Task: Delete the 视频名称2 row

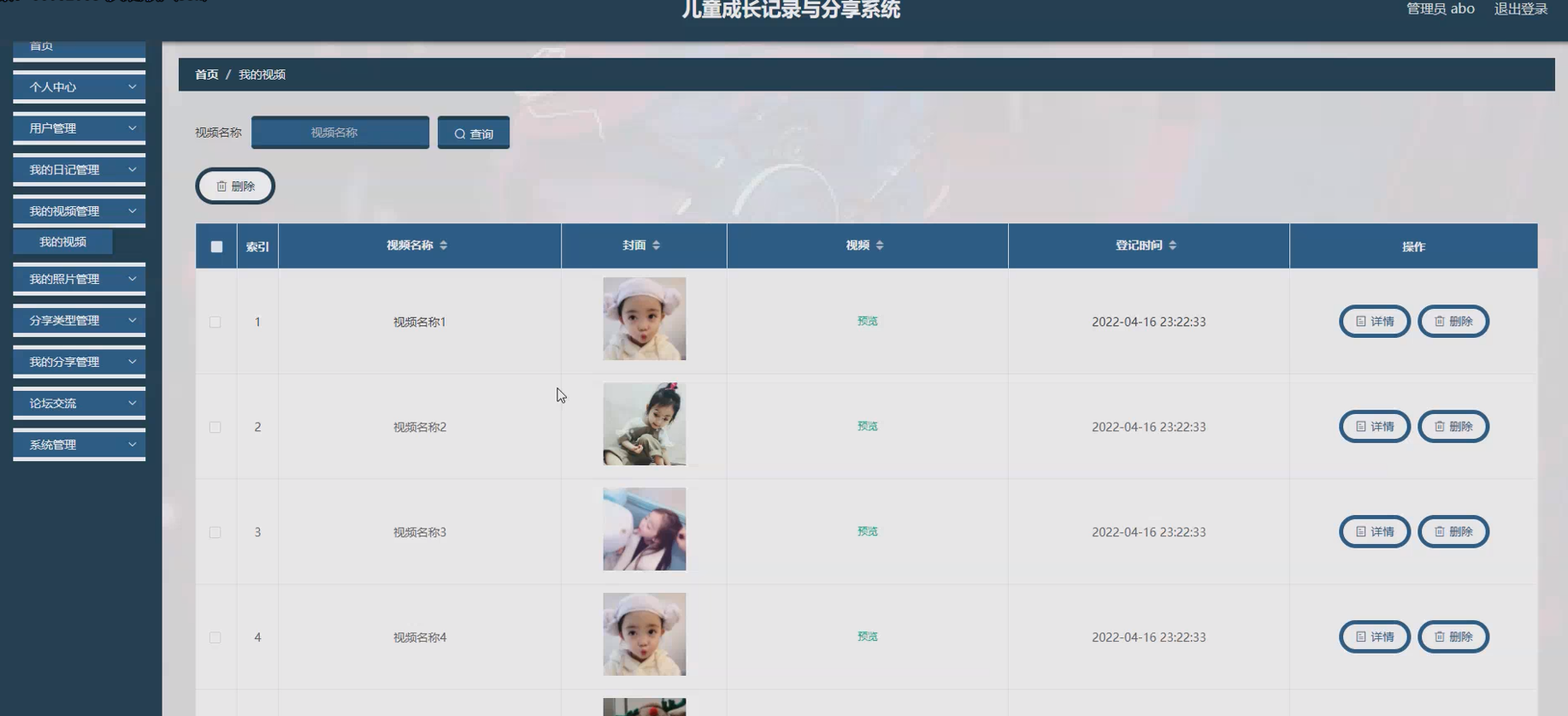Action: 1453,427
